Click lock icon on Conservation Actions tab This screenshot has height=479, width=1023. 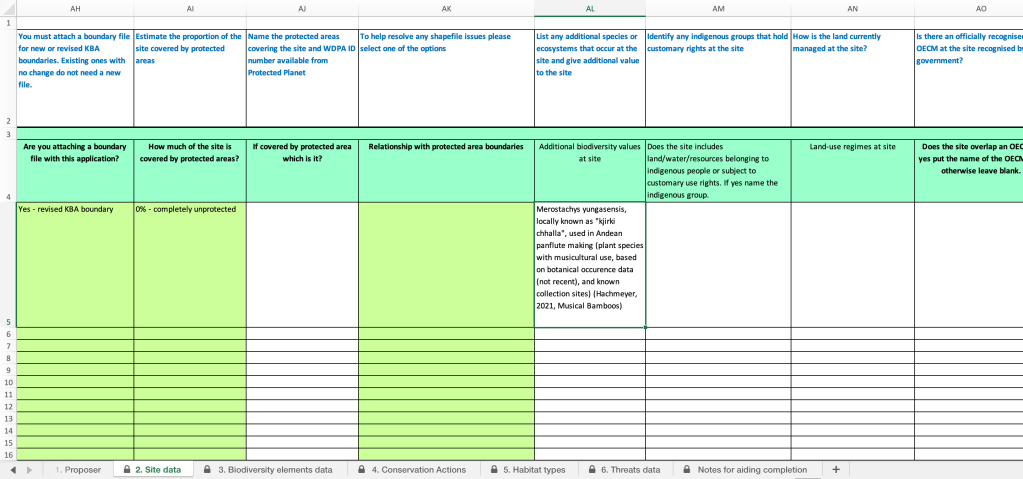(360, 469)
